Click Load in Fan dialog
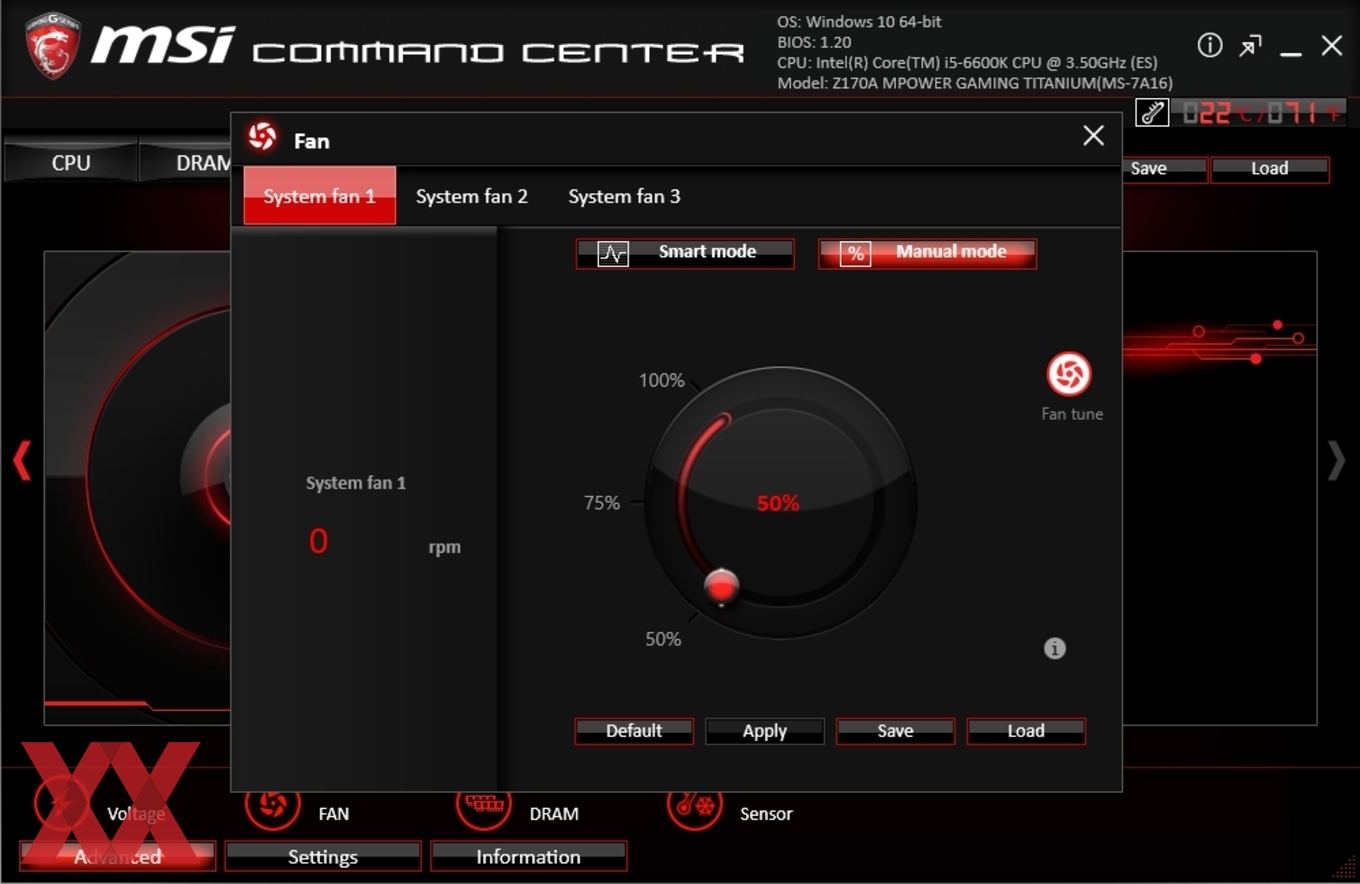 pos(1026,731)
